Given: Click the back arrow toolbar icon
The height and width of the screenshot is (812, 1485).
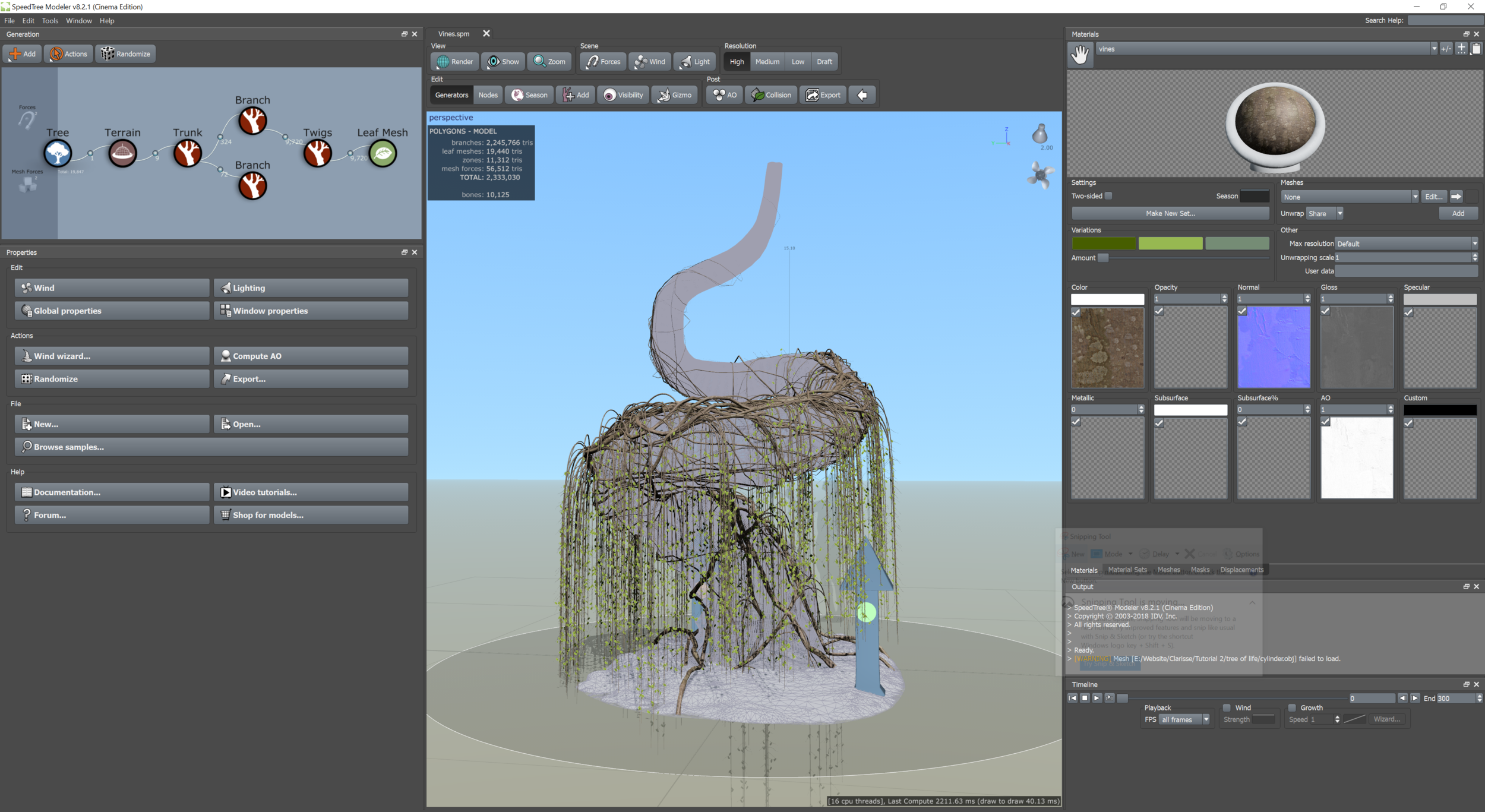Looking at the screenshot, I should click(862, 95).
